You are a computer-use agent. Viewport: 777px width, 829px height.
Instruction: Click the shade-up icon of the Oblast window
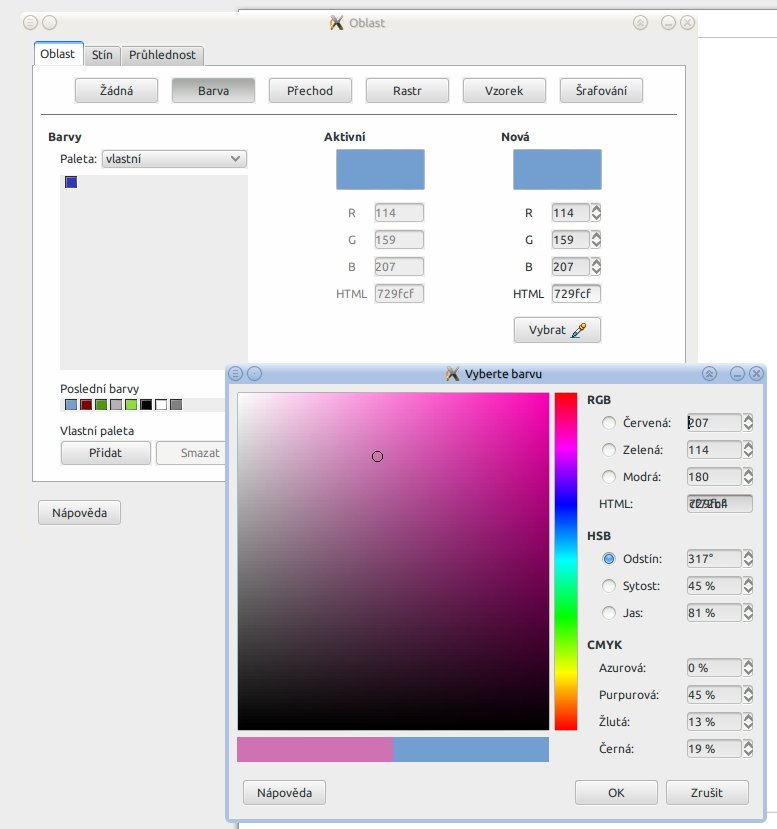641,23
